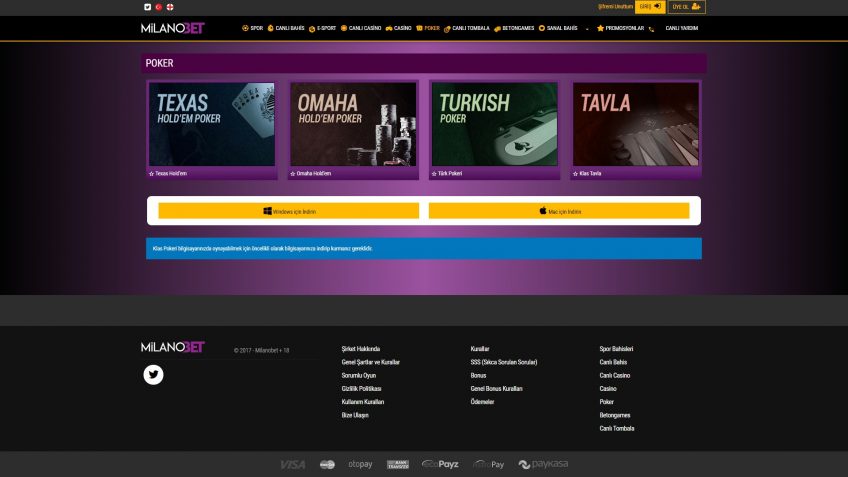
Task: Click the Milanobet logo in footer
Action: coord(173,347)
